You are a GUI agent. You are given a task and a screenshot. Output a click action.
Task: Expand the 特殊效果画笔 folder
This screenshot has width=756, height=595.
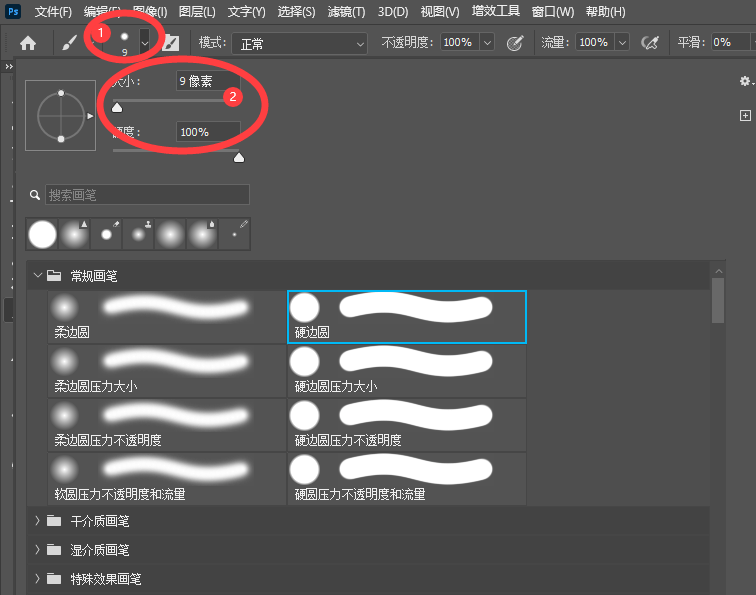coord(38,579)
